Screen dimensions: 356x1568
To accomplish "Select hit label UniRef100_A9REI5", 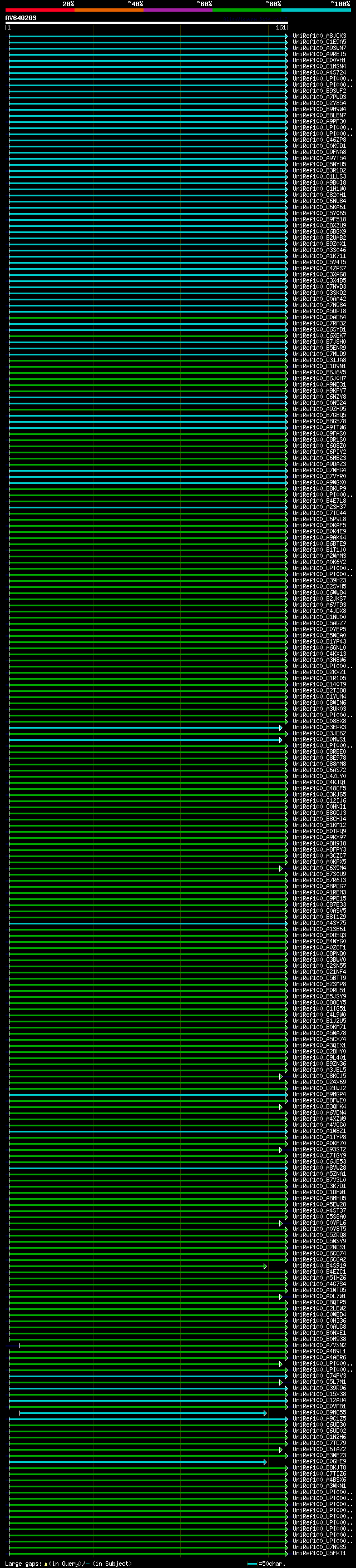I will click(319, 54).
